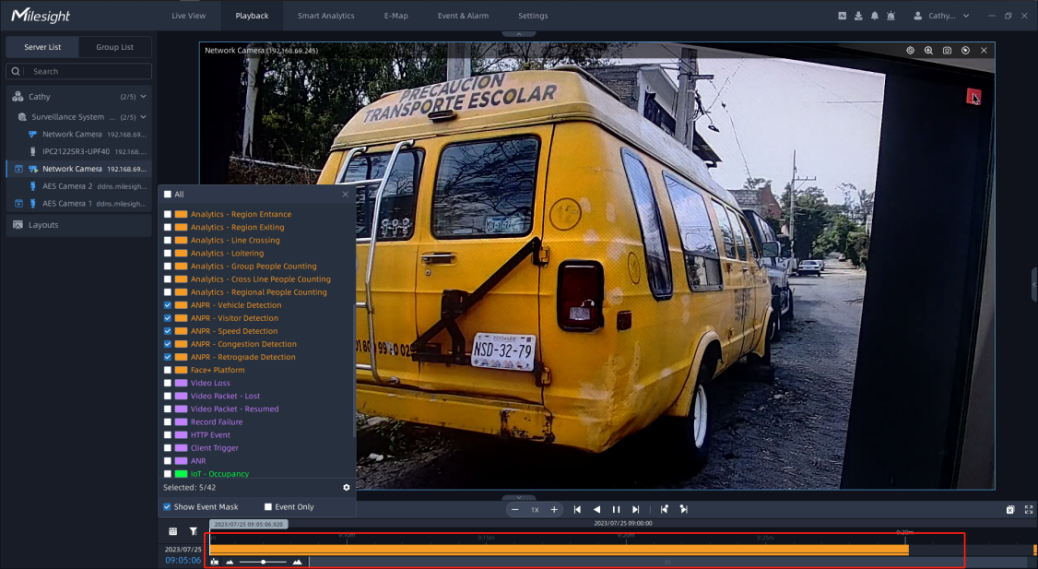The width and height of the screenshot is (1038, 569).
Task: Enable Analytics - Loitering checkbox
Action: (167, 253)
